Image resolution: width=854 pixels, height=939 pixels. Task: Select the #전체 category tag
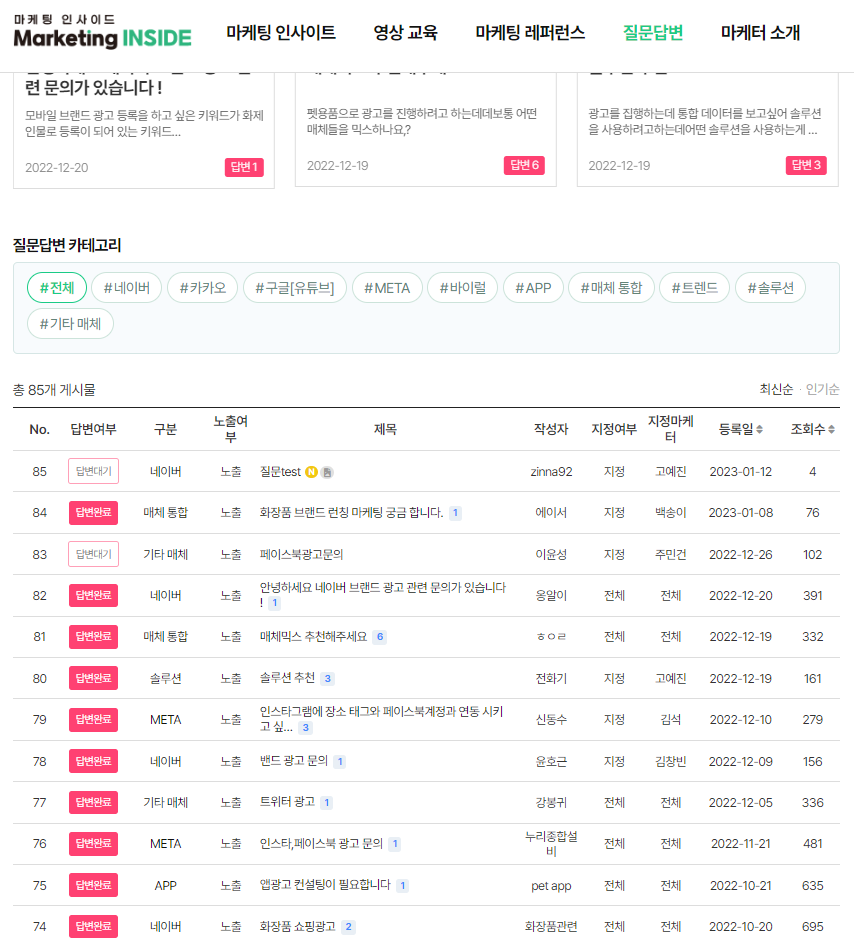pos(57,287)
